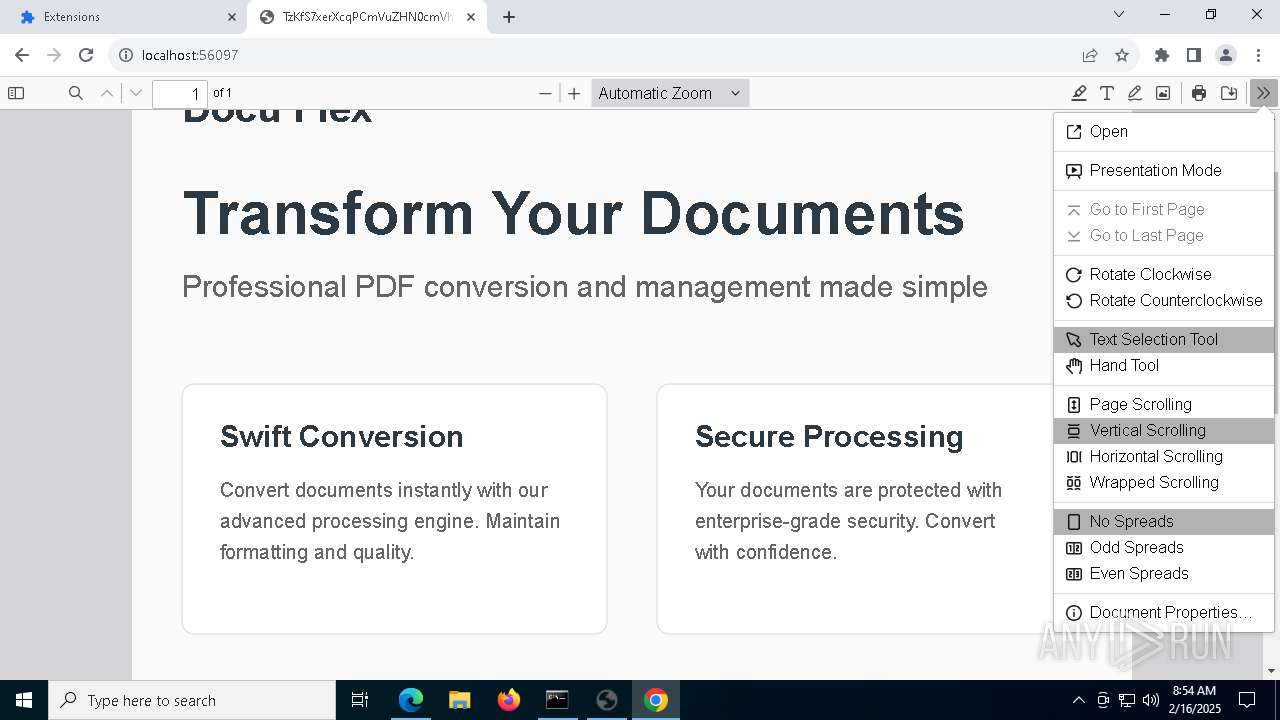Image resolution: width=1280 pixels, height=720 pixels.
Task: Toggle Chrome side panel
Action: point(1194,55)
